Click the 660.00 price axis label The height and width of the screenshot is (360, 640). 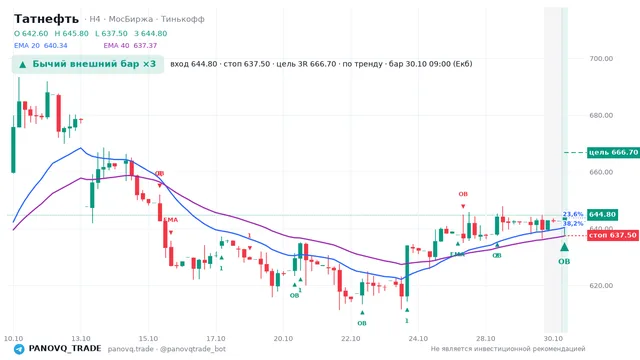pos(601,172)
